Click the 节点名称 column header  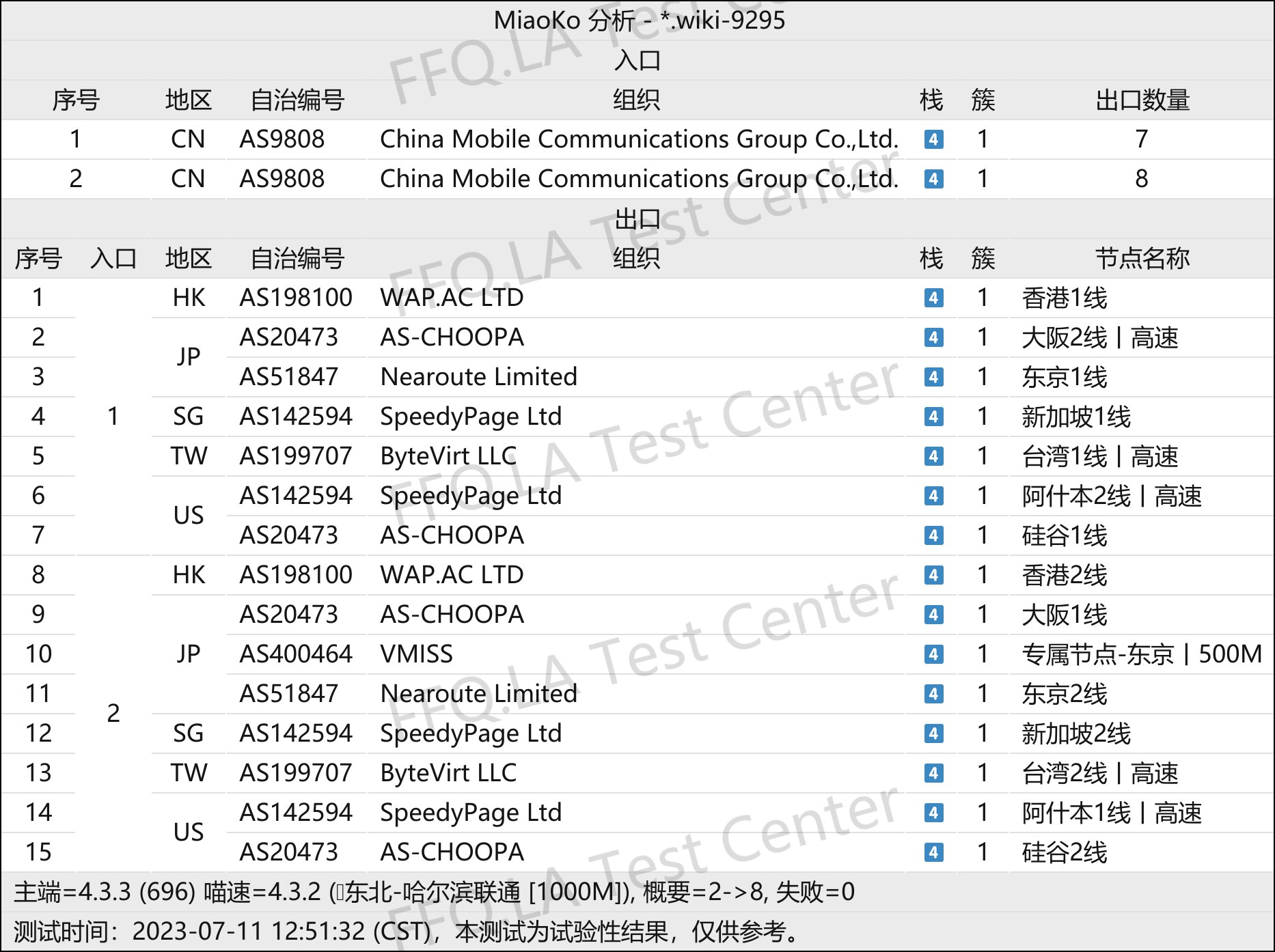point(1142,258)
